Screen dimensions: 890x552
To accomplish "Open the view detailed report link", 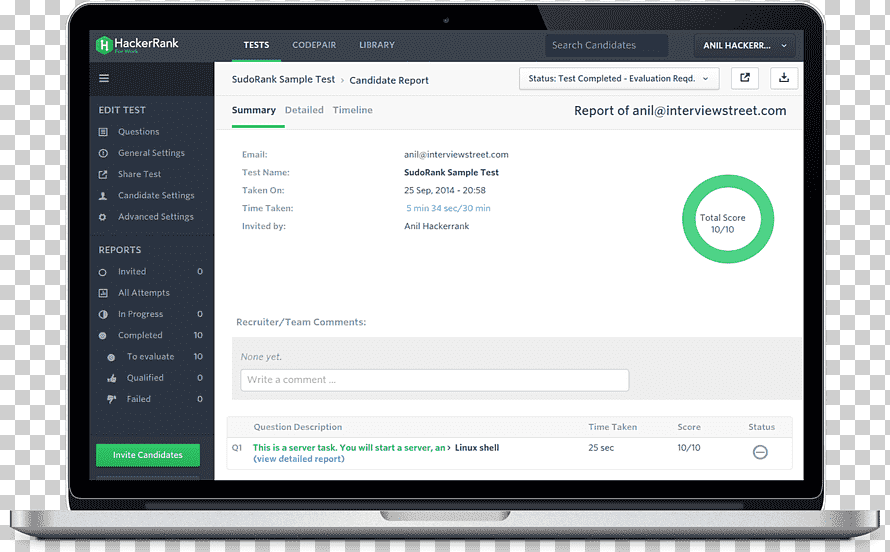I will (x=299, y=459).
